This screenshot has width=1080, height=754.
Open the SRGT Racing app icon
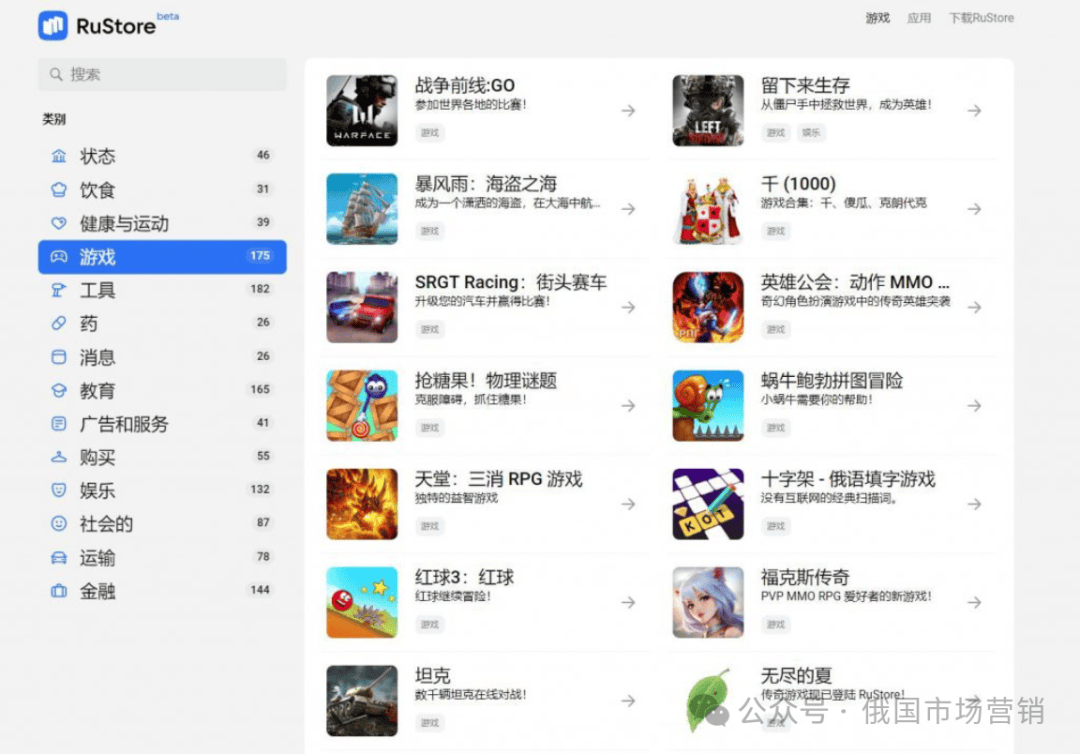(x=362, y=307)
